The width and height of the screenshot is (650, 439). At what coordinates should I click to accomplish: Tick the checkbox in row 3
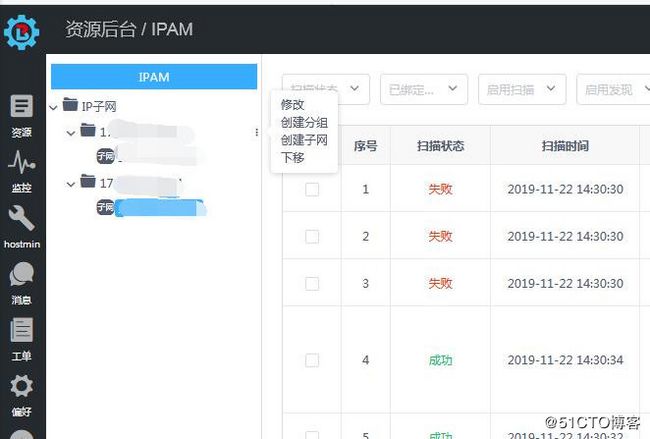pos(312,284)
